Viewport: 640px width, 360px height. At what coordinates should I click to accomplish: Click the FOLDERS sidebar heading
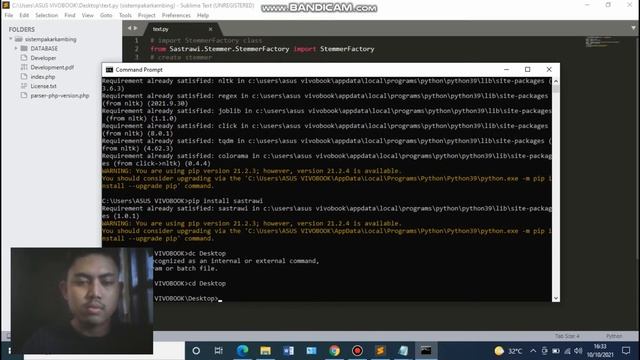pos(22,29)
